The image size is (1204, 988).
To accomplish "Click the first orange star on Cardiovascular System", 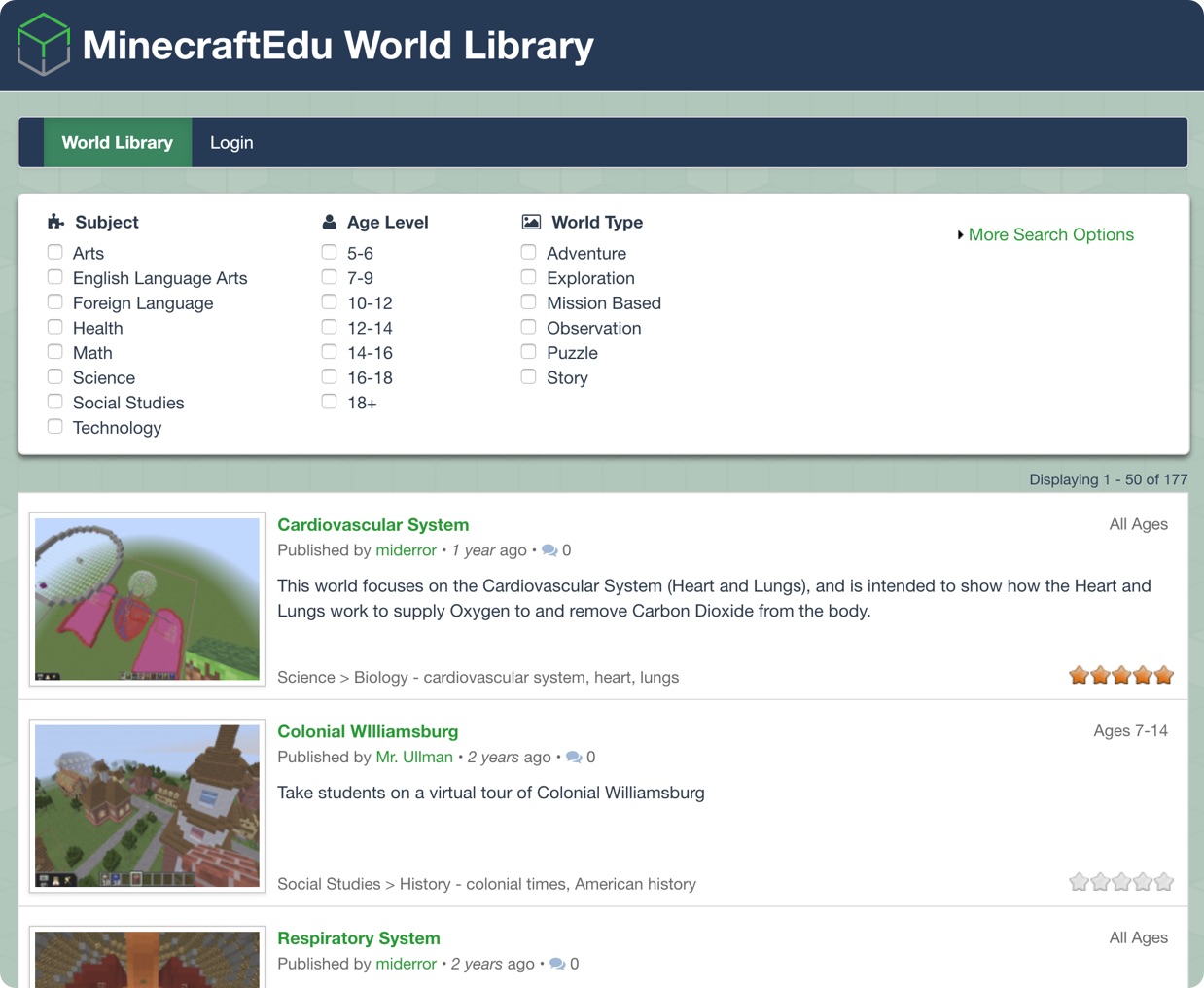I will click(1080, 674).
